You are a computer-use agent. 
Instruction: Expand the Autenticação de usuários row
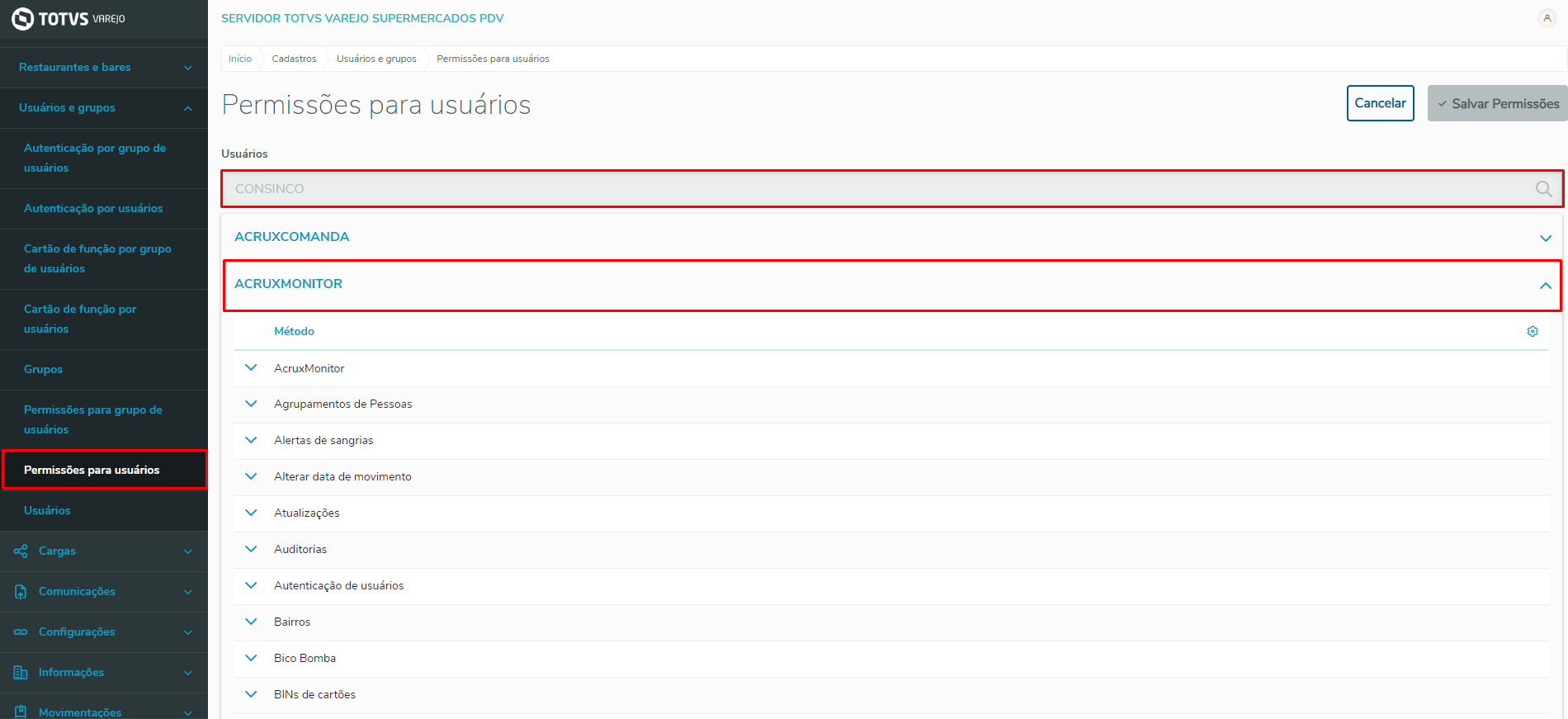[x=252, y=585]
